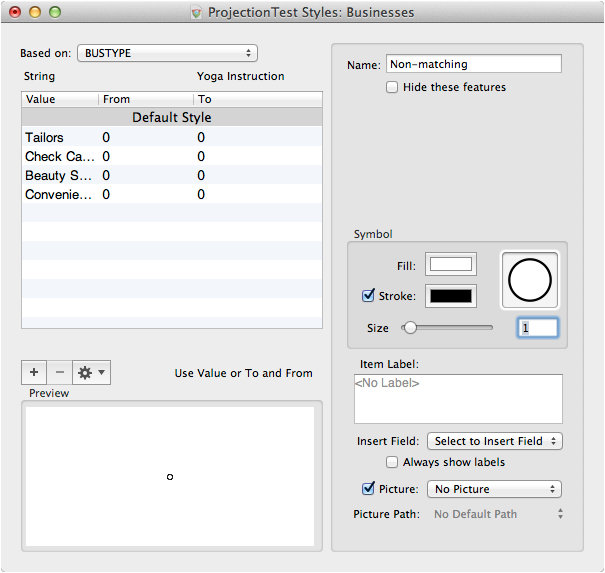Click the To column header
605x573 pixels.
pyautogui.click(x=258, y=99)
